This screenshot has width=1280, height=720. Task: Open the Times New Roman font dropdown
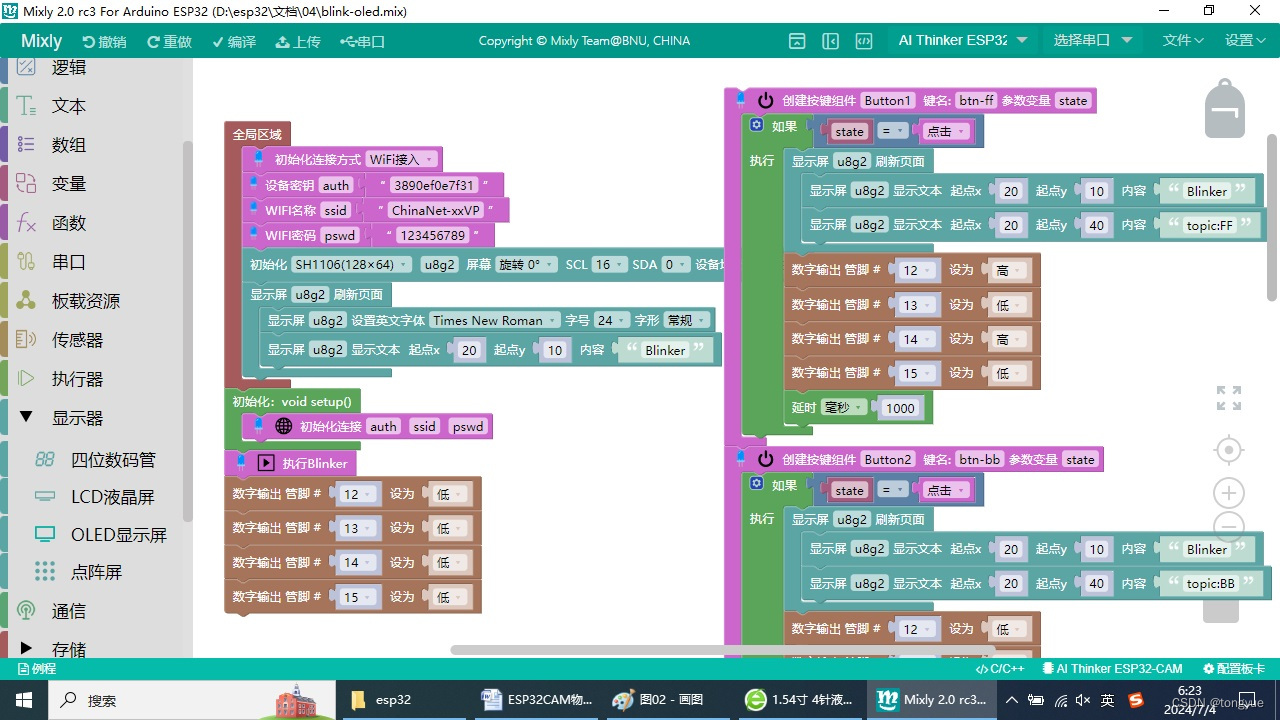[494, 321]
